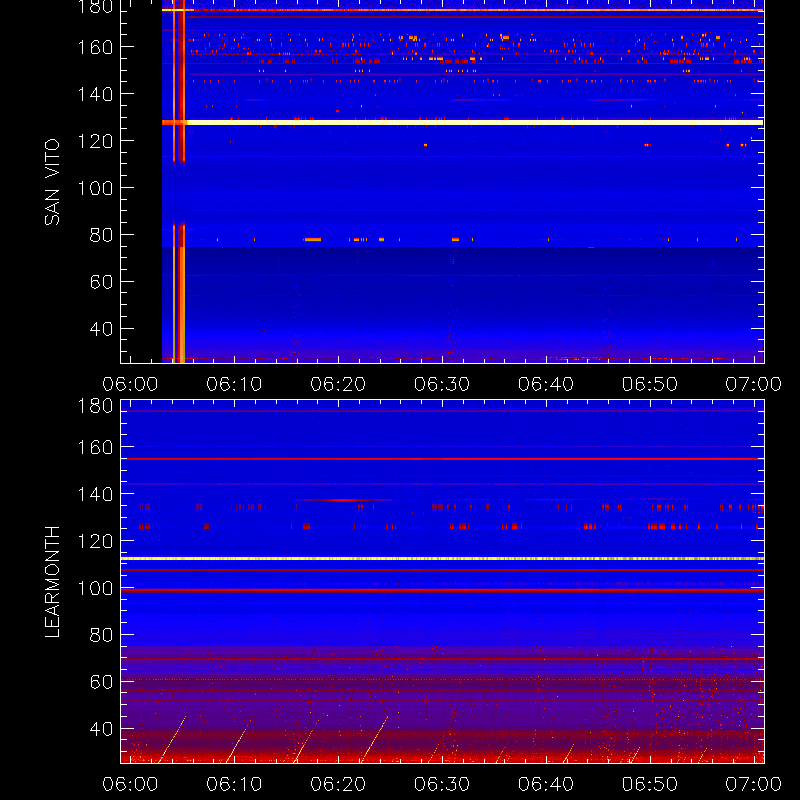
Task: Click 06:10 under the Learmonth plot
Action: point(234,784)
